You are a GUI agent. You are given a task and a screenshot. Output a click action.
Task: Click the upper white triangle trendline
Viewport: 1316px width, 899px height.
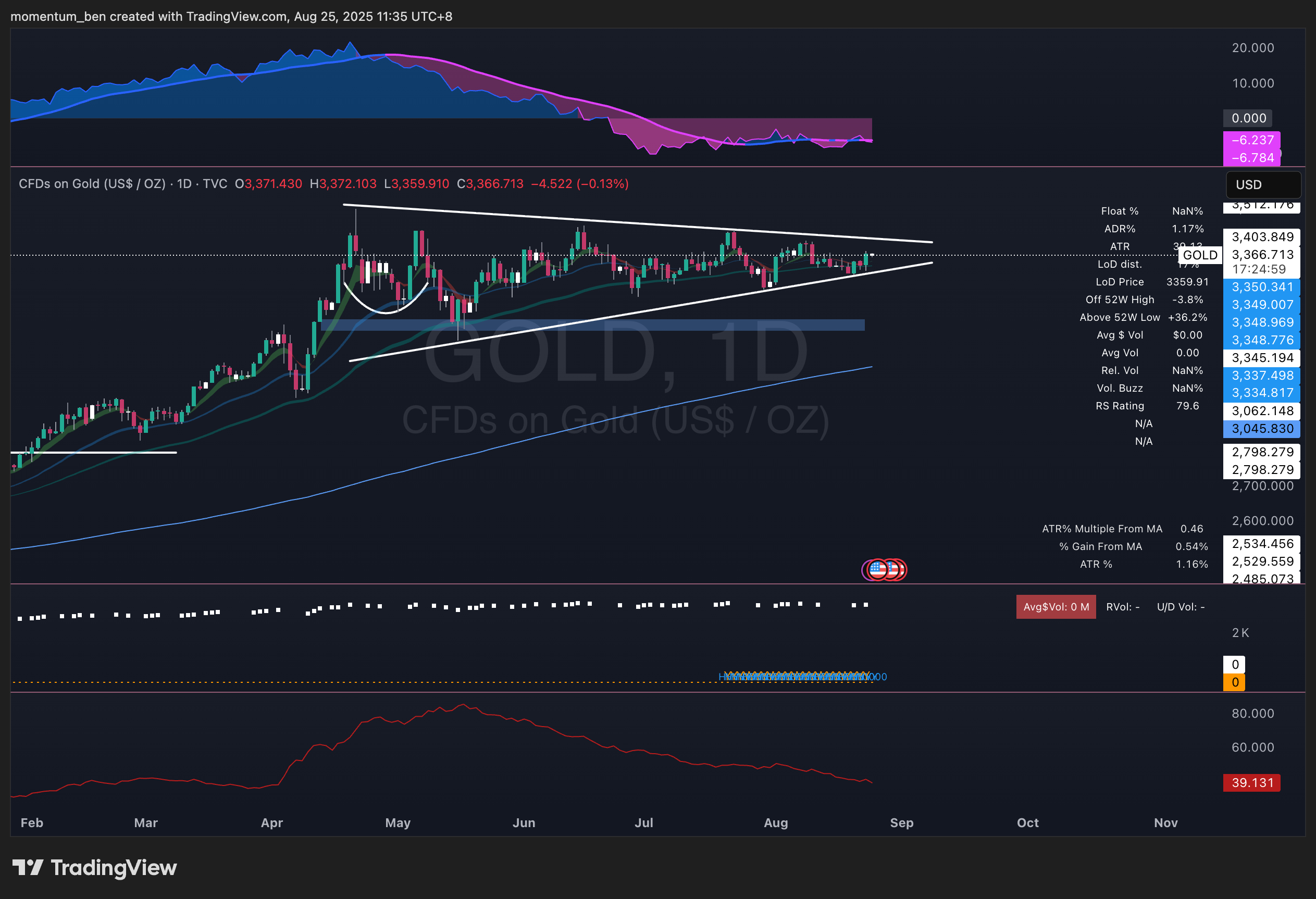623,223
